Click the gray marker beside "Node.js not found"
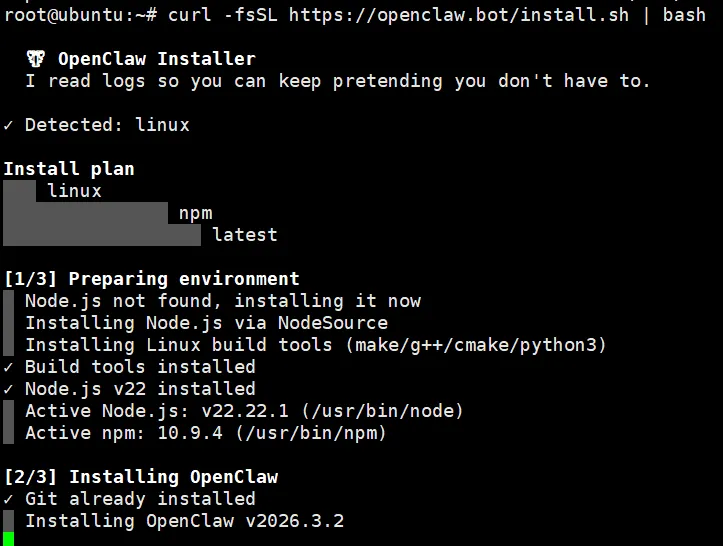Image resolution: width=723 pixels, height=546 pixels. click(8, 301)
